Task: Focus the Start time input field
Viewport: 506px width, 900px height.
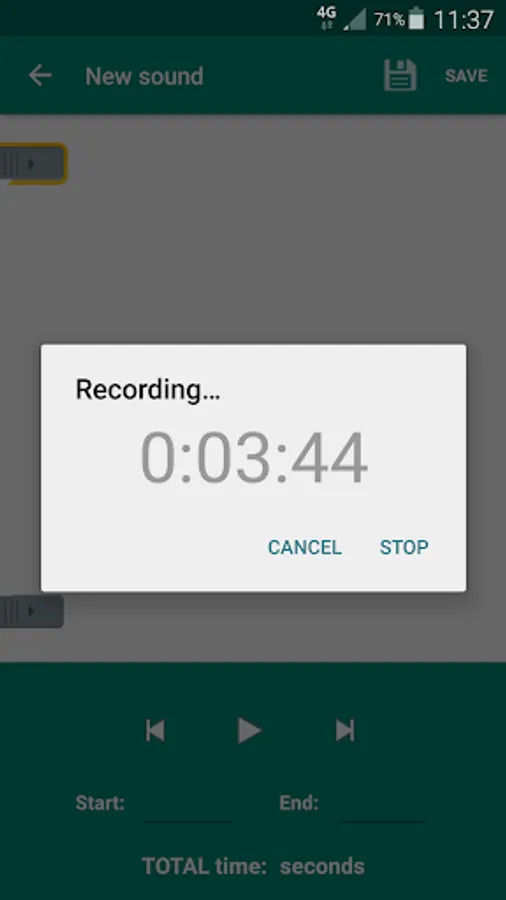Action: (x=188, y=804)
